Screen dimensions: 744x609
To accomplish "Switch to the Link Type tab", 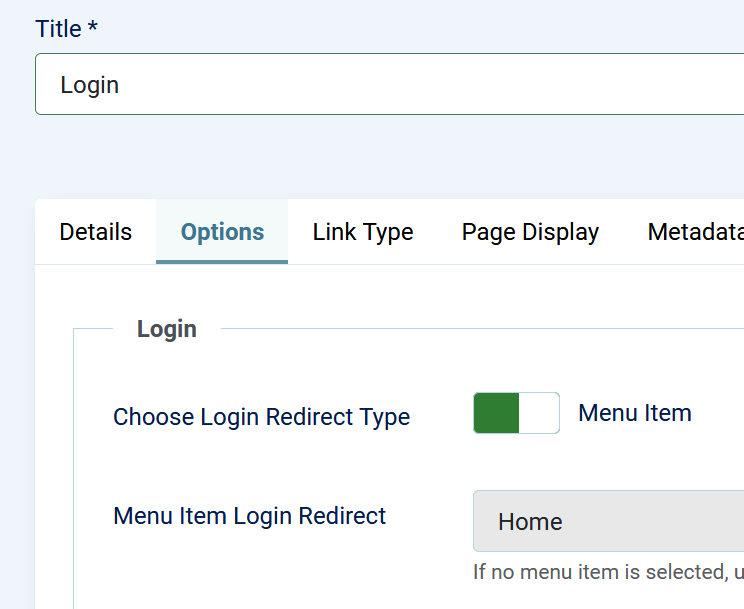I will coord(363,232).
